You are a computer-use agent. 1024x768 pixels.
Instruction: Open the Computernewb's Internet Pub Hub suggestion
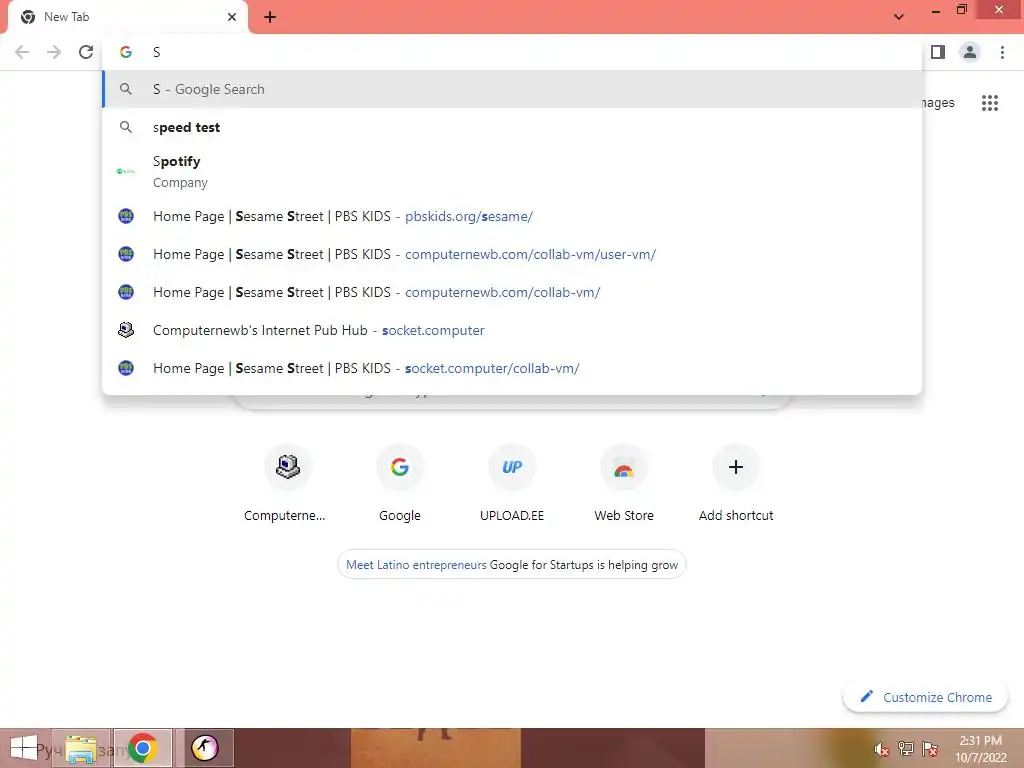point(512,330)
